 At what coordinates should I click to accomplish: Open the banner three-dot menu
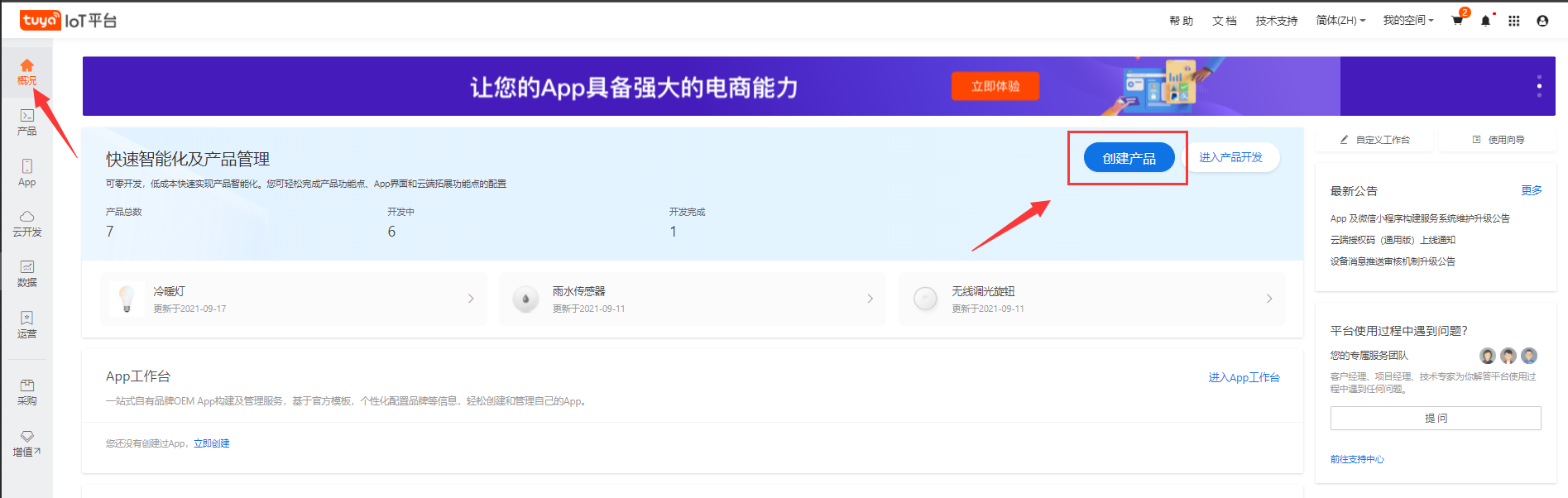click(1538, 86)
